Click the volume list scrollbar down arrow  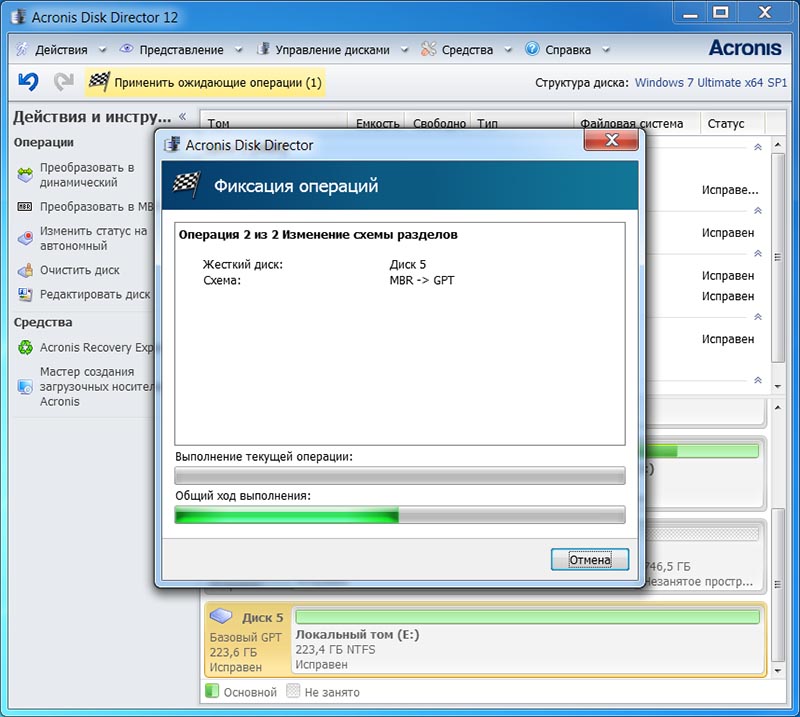[x=778, y=386]
